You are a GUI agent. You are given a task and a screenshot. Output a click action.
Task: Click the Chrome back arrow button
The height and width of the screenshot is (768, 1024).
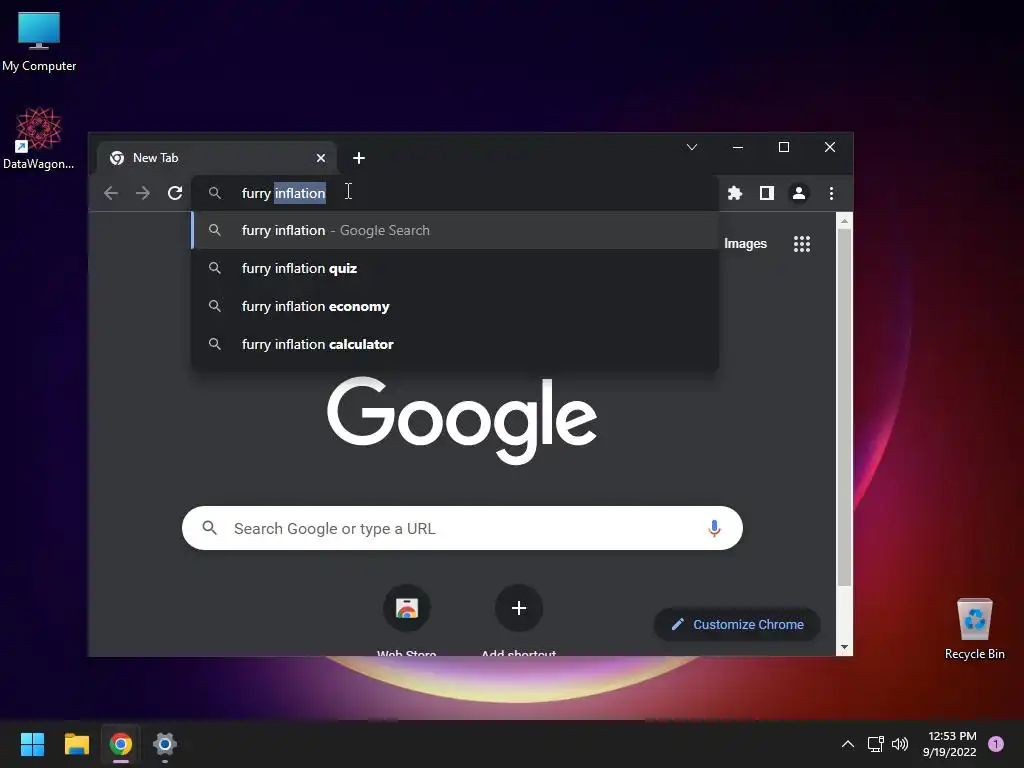point(111,193)
